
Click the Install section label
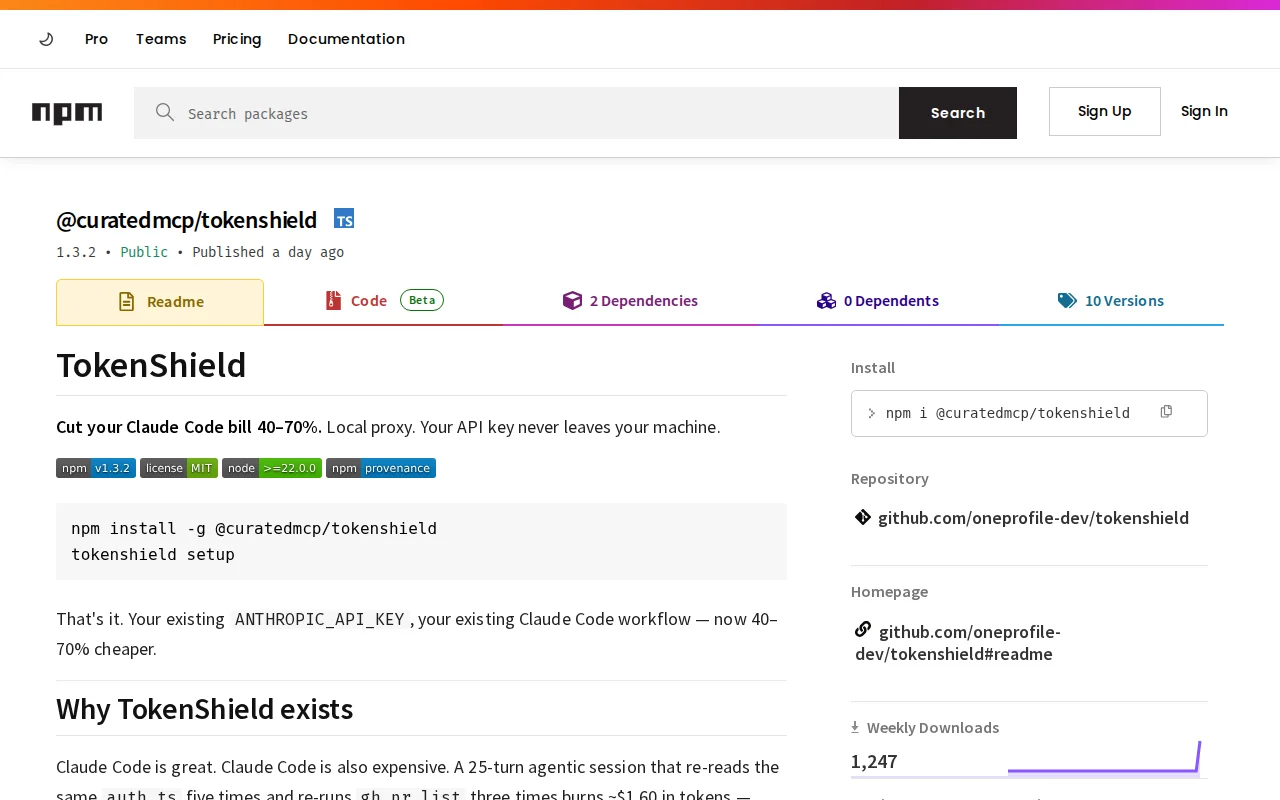click(x=873, y=368)
